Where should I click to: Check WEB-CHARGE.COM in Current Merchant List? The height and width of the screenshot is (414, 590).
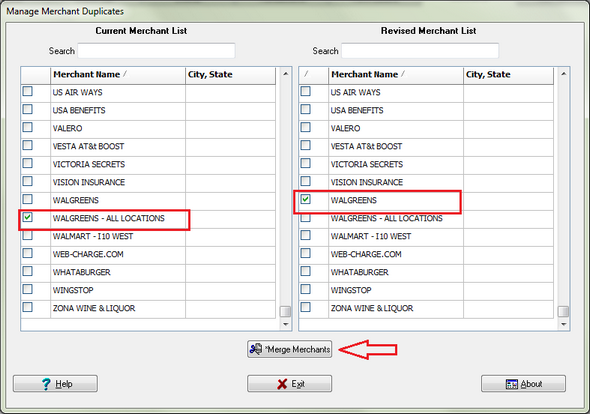tap(27, 253)
